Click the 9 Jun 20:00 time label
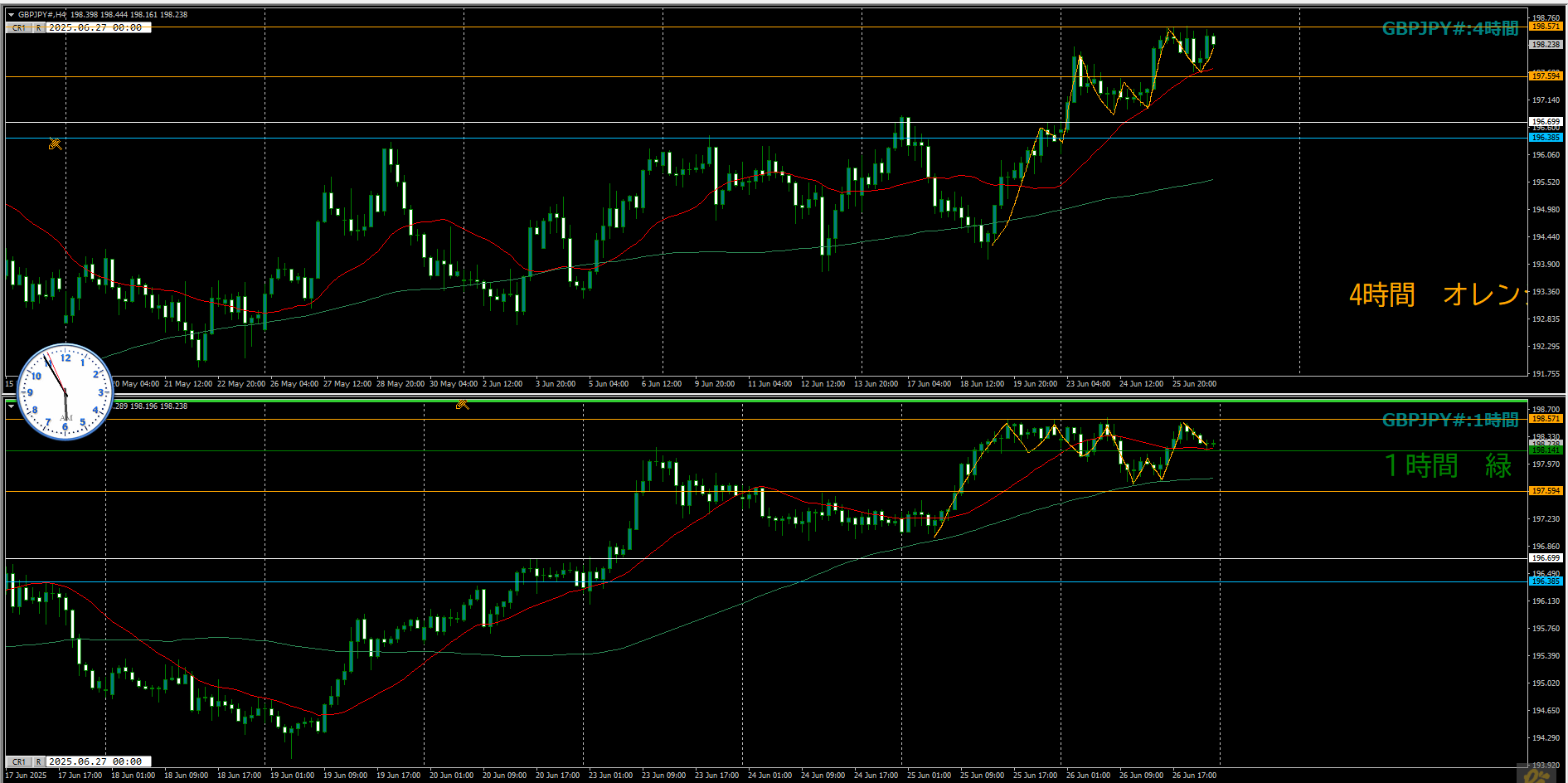This screenshot has width=1568, height=783. click(x=715, y=384)
